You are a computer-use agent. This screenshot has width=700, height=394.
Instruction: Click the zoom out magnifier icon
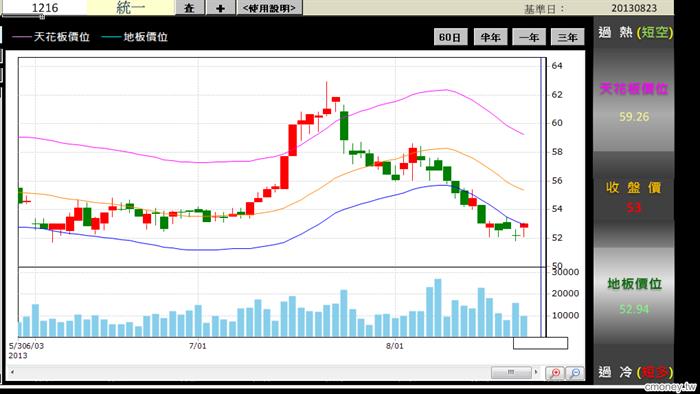point(575,373)
